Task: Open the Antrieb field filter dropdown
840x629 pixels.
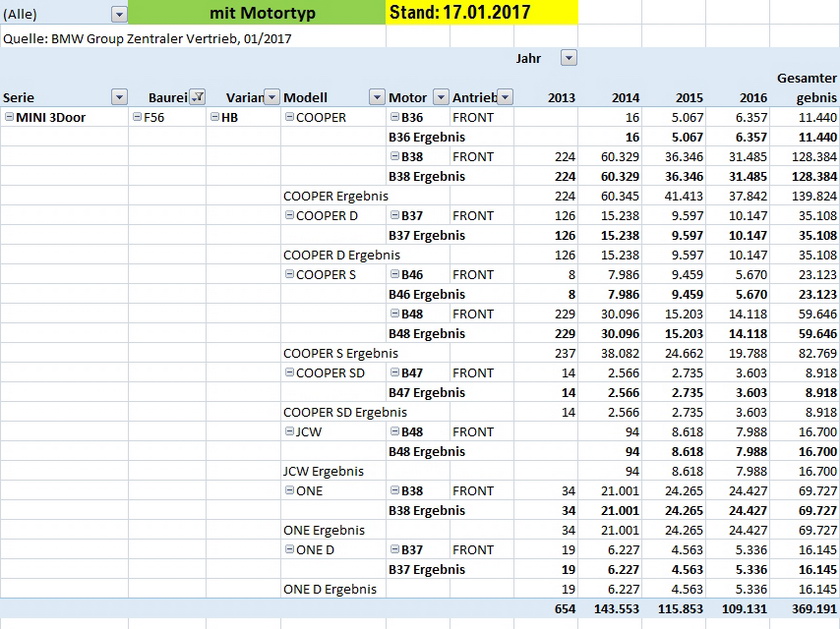Action: pyautogui.click(x=505, y=98)
